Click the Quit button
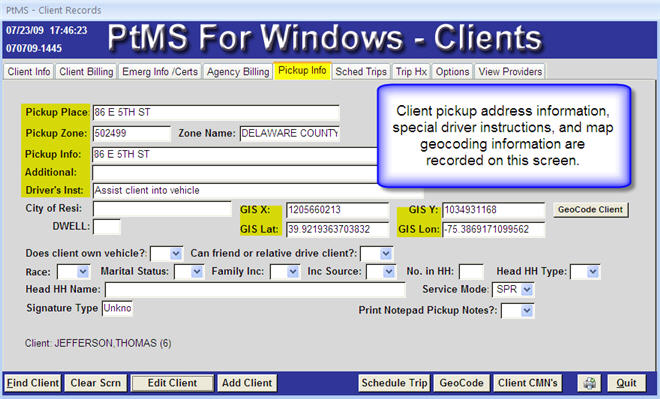Viewport: 660px width, 399px height. [x=626, y=383]
